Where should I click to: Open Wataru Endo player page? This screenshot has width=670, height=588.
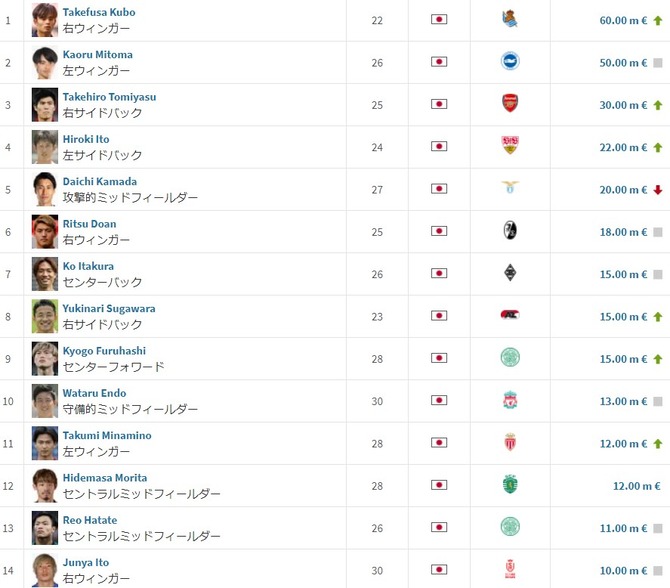94,393
